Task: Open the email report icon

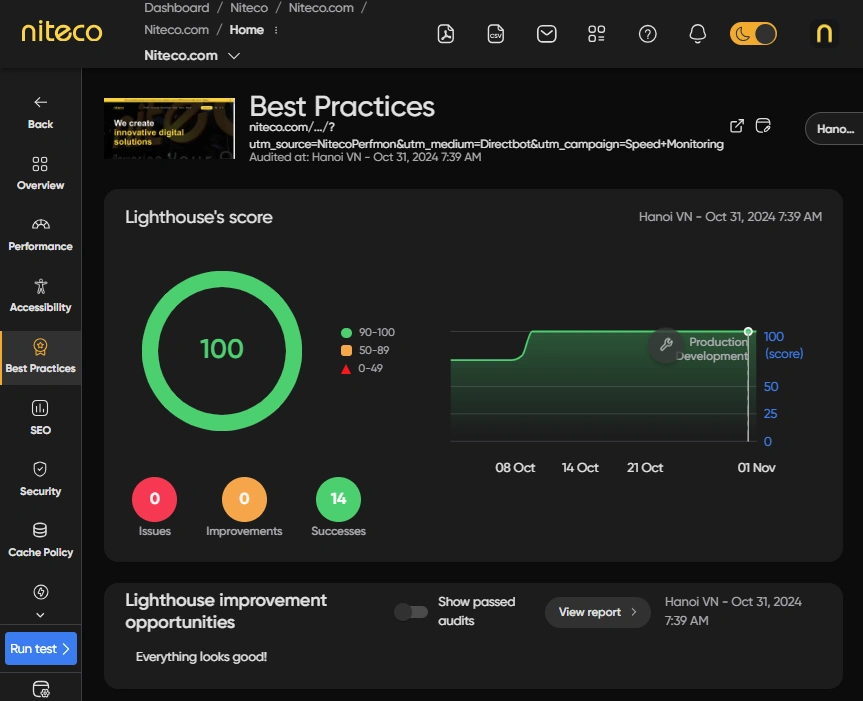Action: [x=547, y=34]
